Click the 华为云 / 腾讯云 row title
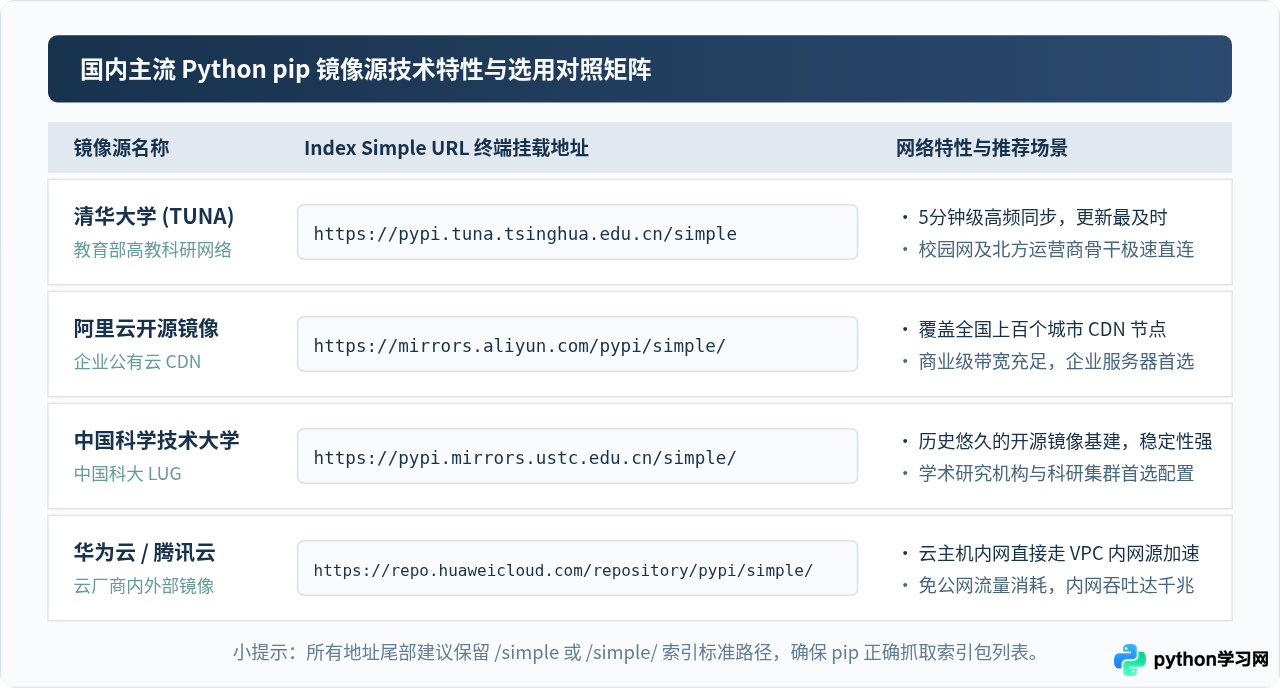The width and height of the screenshot is (1280, 688). click(145, 552)
